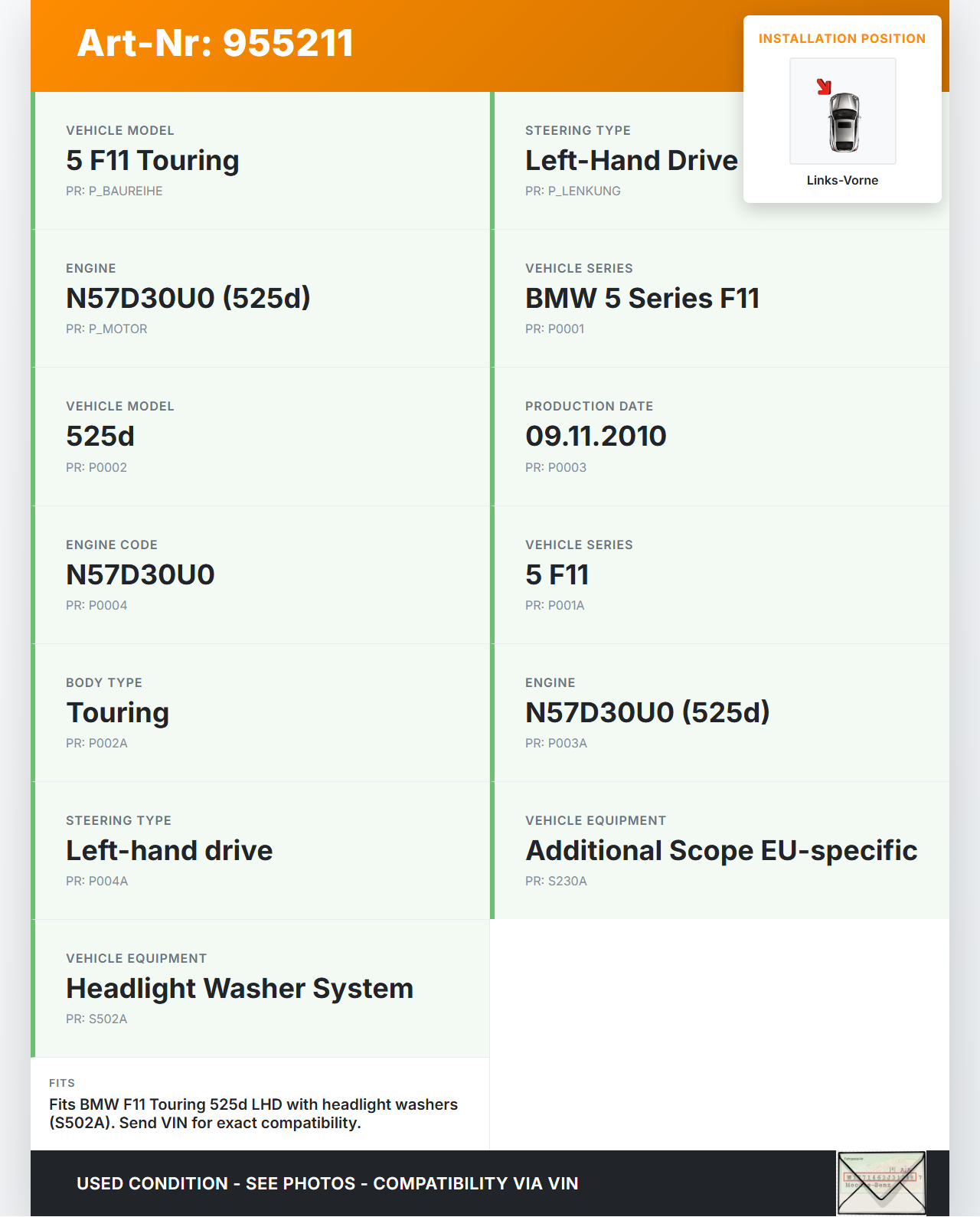Click the 525d vehicle model value

(x=100, y=437)
